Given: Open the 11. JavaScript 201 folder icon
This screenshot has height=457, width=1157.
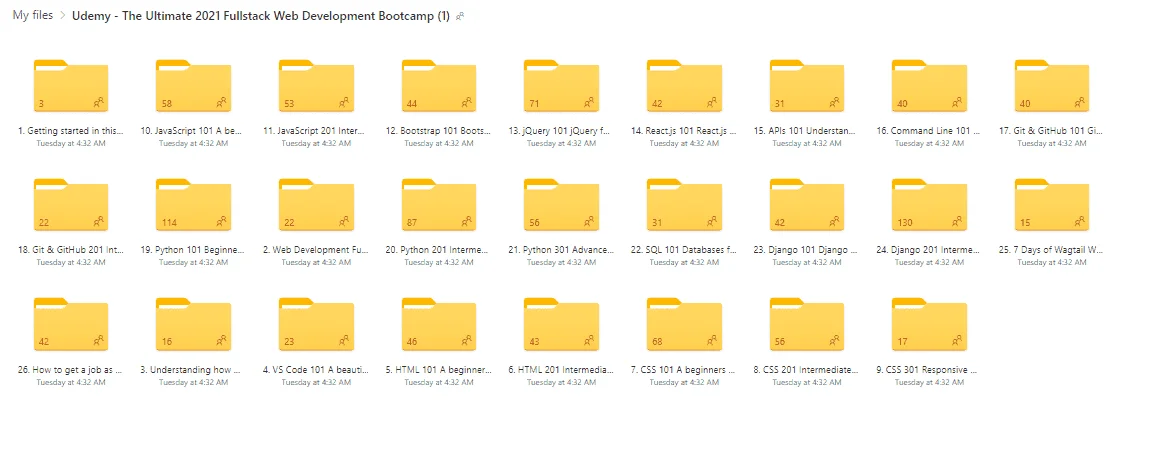Looking at the screenshot, I should (316, 86).
